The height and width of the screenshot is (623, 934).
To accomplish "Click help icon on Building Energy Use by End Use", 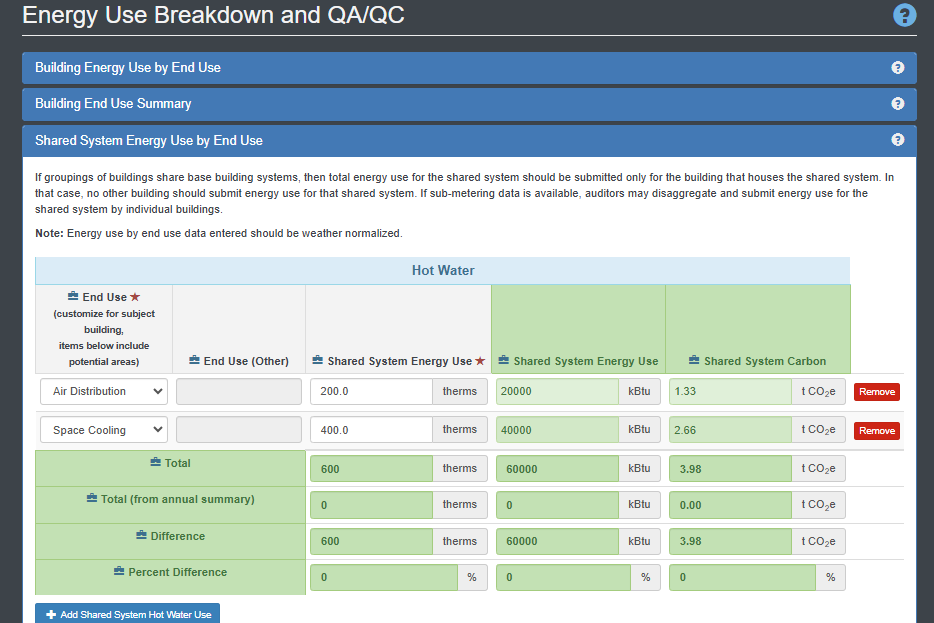I will tap(898, 68).
